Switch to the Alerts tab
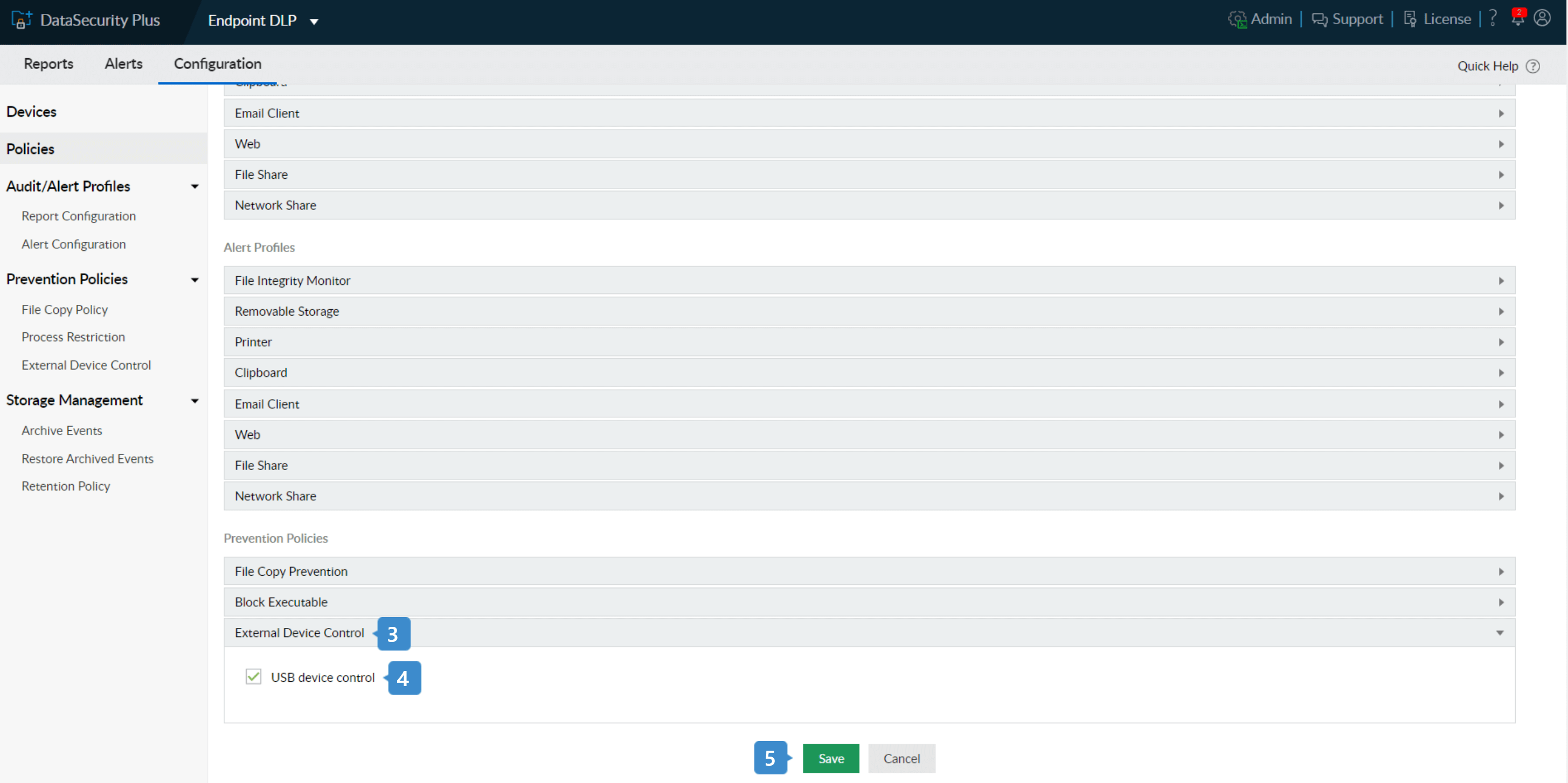Screen dimensions: 1568x783 [123, 64]
